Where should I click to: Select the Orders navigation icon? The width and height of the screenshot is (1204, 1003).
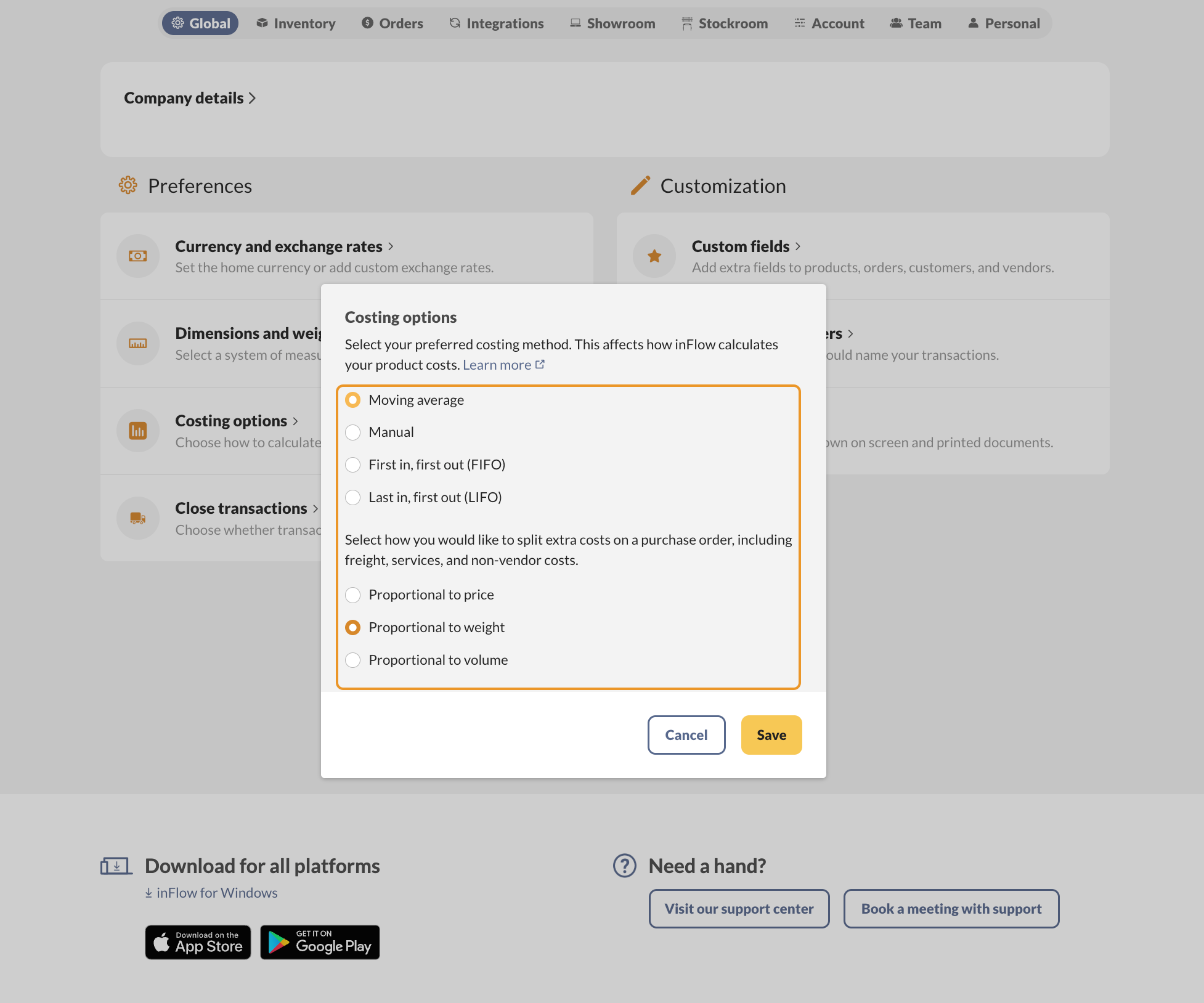point(366,23)
